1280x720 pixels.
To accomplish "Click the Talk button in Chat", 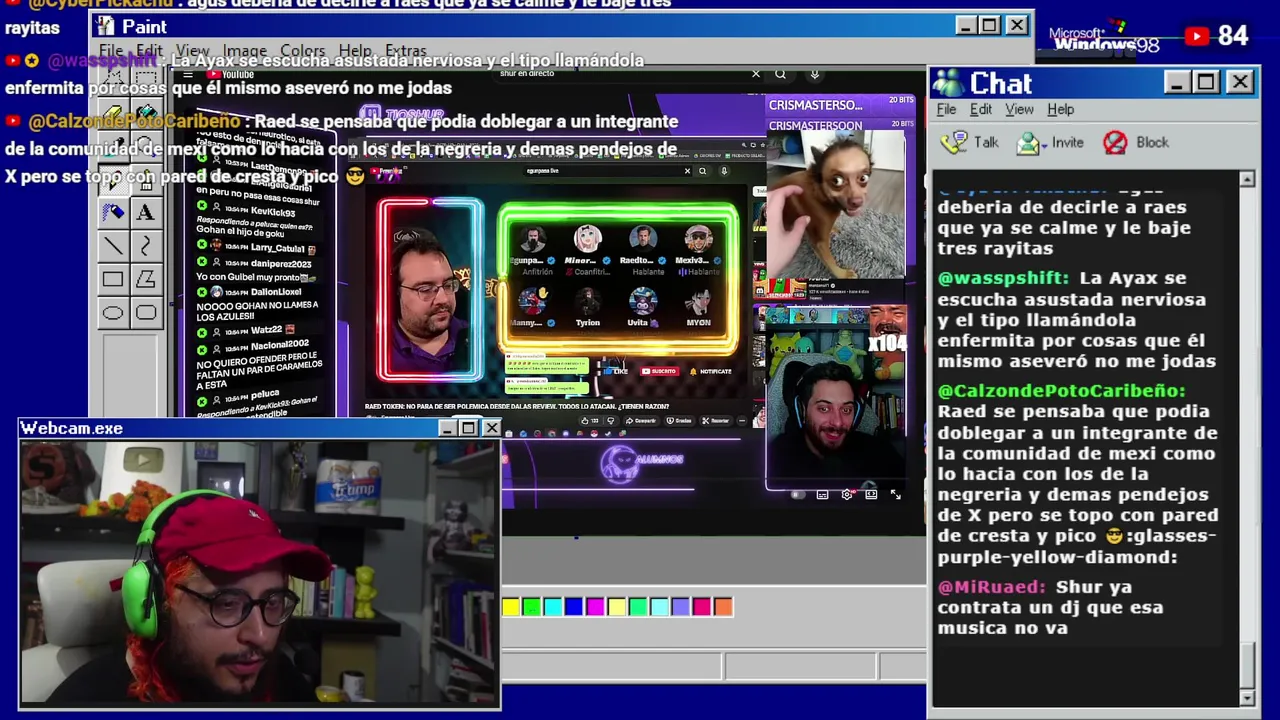I will [970, 142].
